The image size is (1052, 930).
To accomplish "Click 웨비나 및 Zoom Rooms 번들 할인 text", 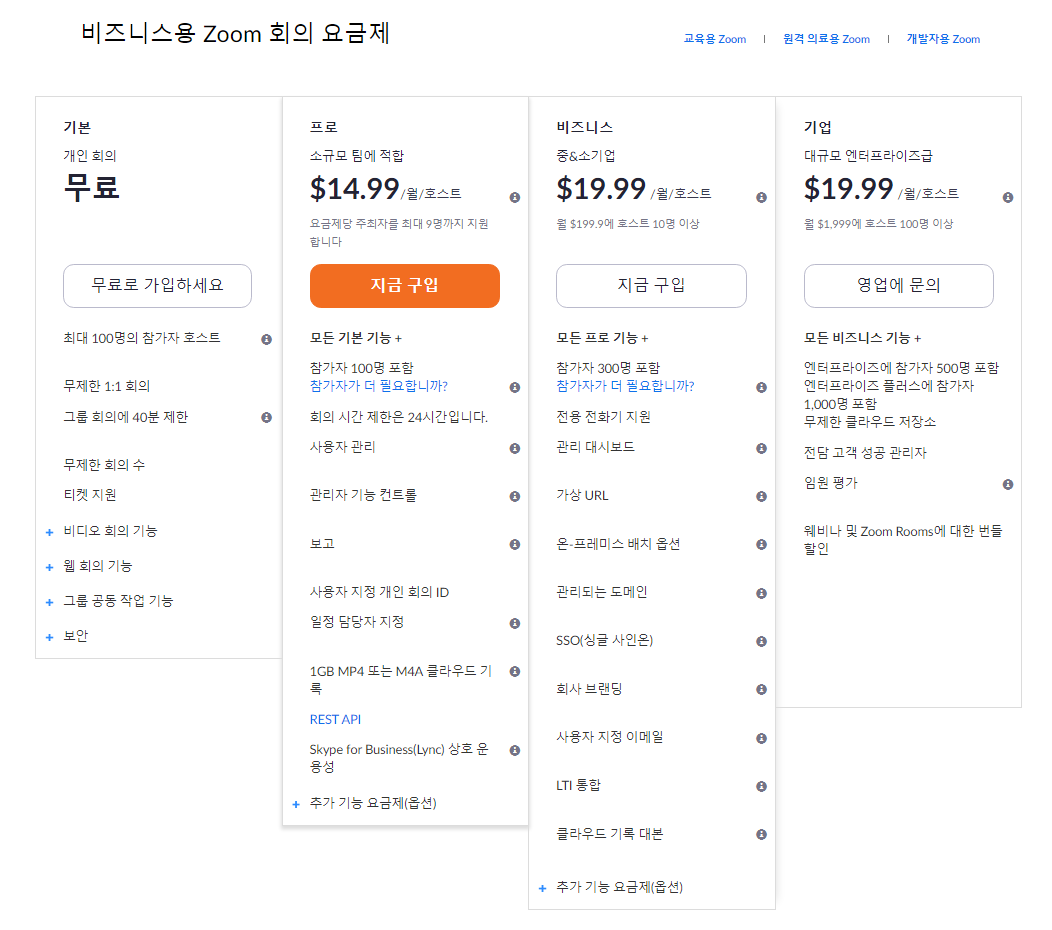I will (903, 539).
